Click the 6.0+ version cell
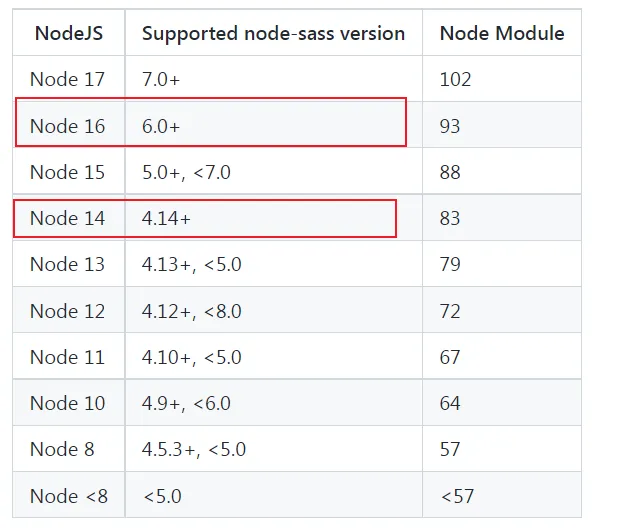 (161, 126)
